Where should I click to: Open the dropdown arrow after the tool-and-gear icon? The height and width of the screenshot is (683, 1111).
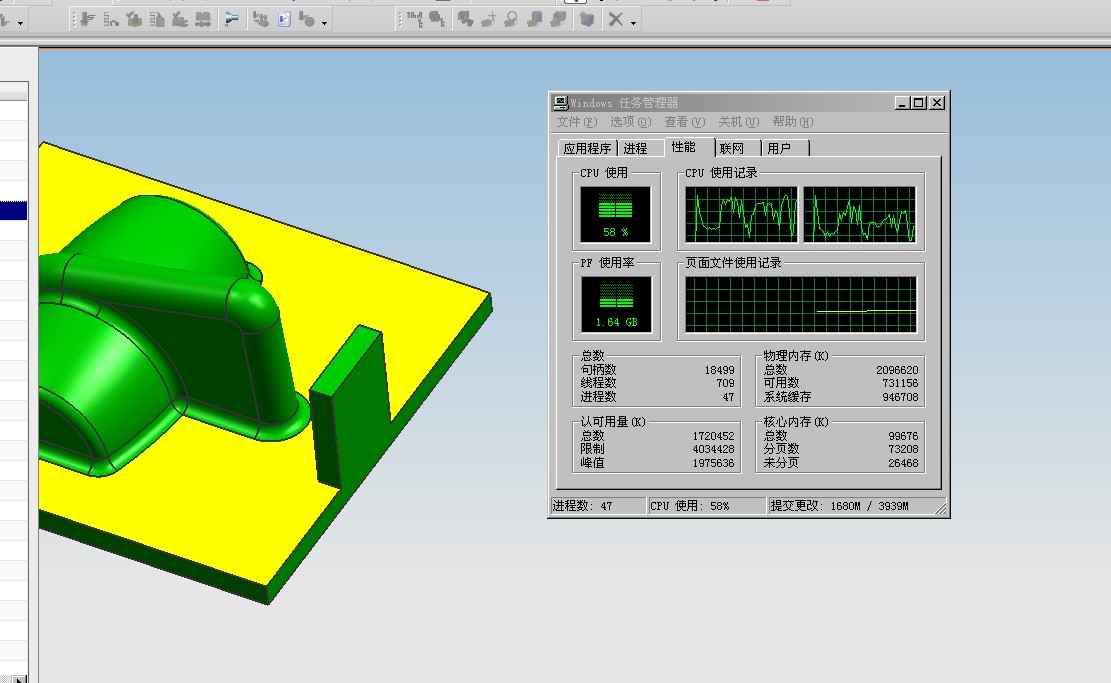pyautogui.click(x=325, y=23)
